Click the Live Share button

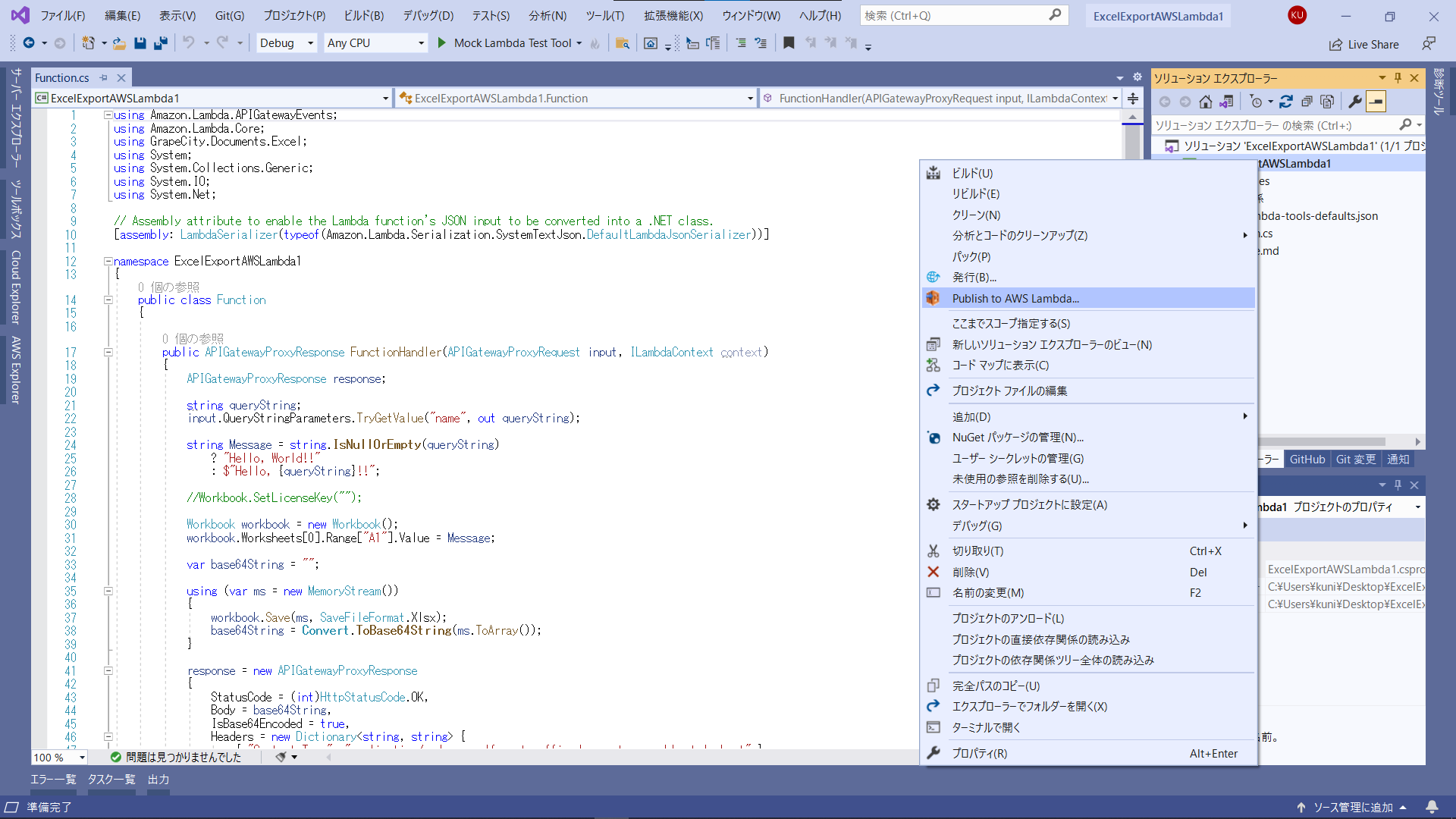pyautogui.click(x=1364, y=45)
